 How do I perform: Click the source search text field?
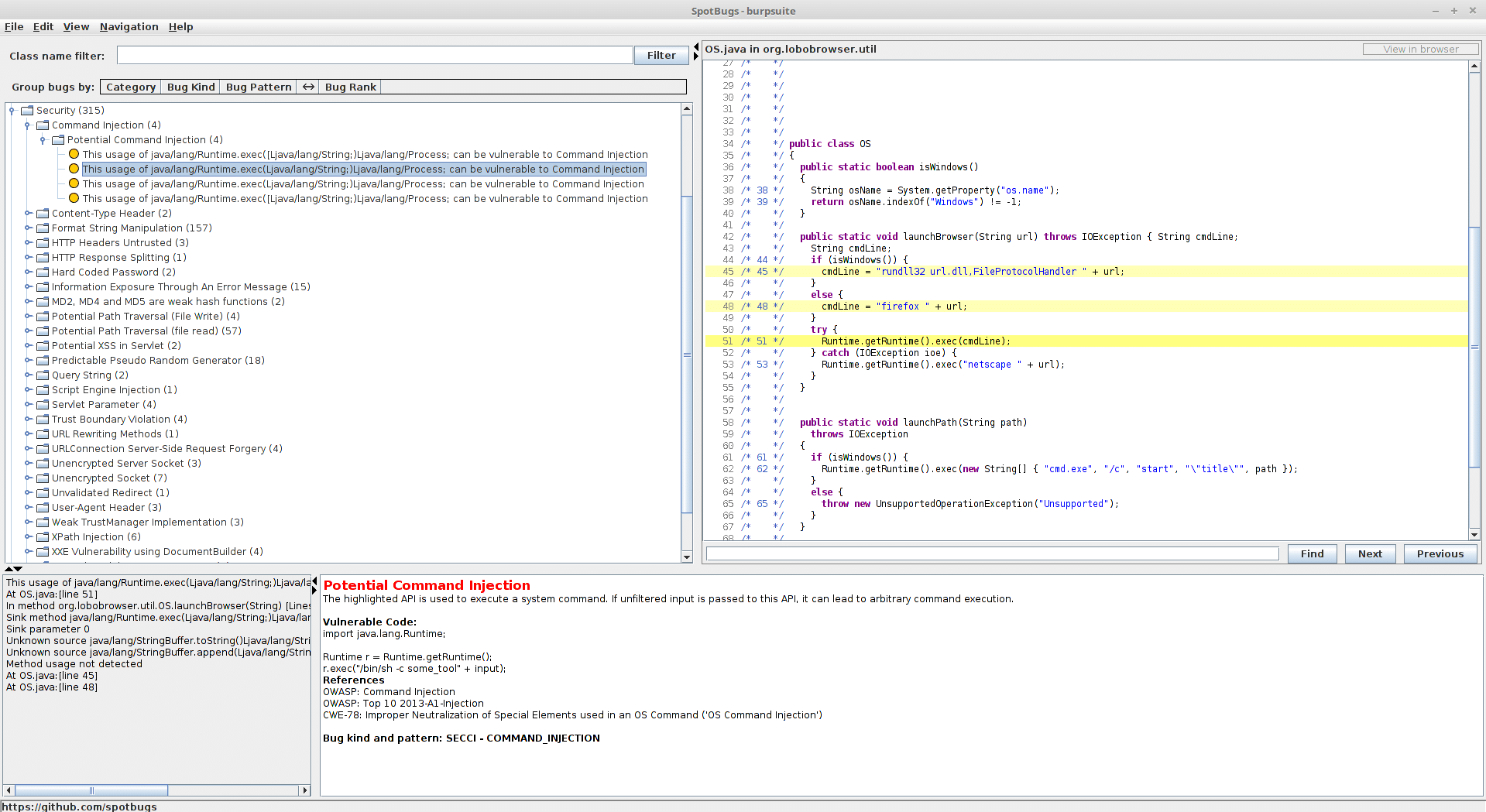(x=992, y=553)
